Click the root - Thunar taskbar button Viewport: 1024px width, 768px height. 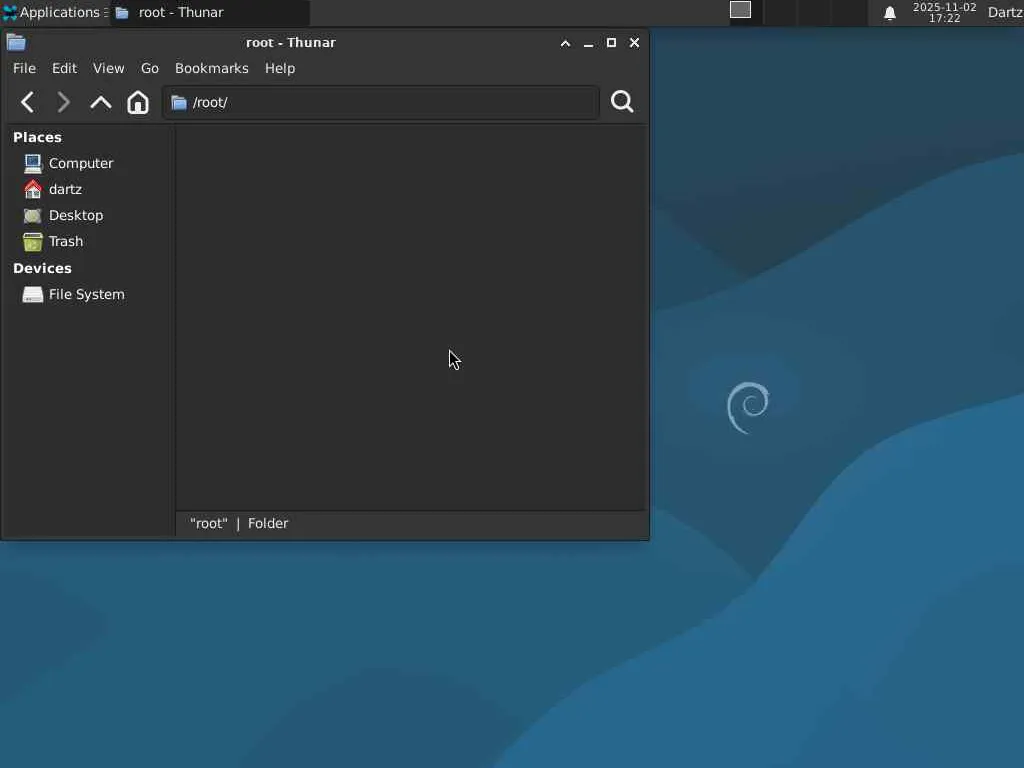209,12
